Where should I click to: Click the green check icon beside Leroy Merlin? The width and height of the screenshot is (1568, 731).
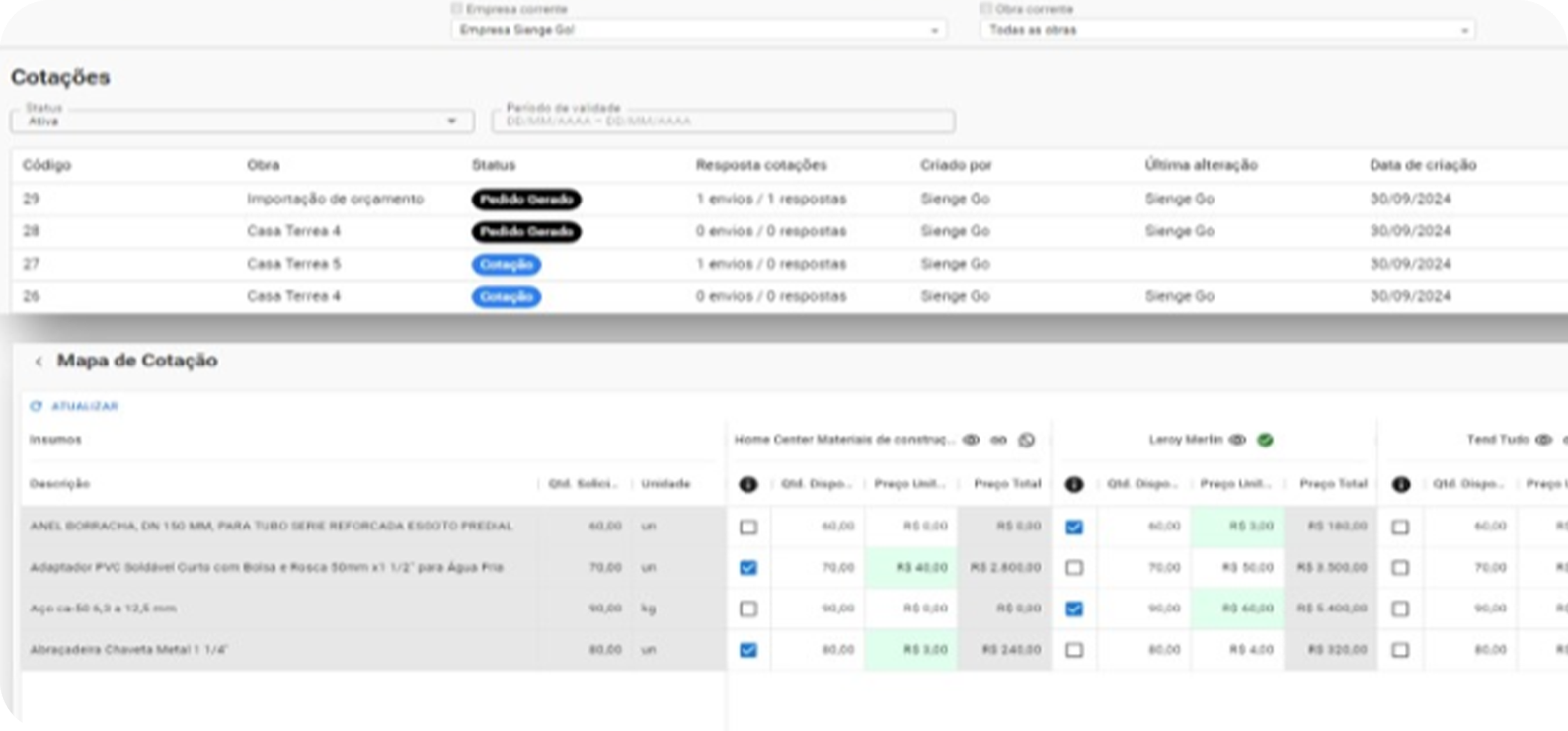pos(1265,440)
